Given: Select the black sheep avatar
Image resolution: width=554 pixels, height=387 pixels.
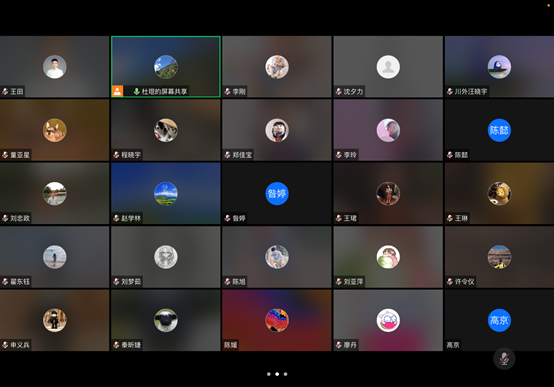Looking at the screenshot, I should click(166, 320).
